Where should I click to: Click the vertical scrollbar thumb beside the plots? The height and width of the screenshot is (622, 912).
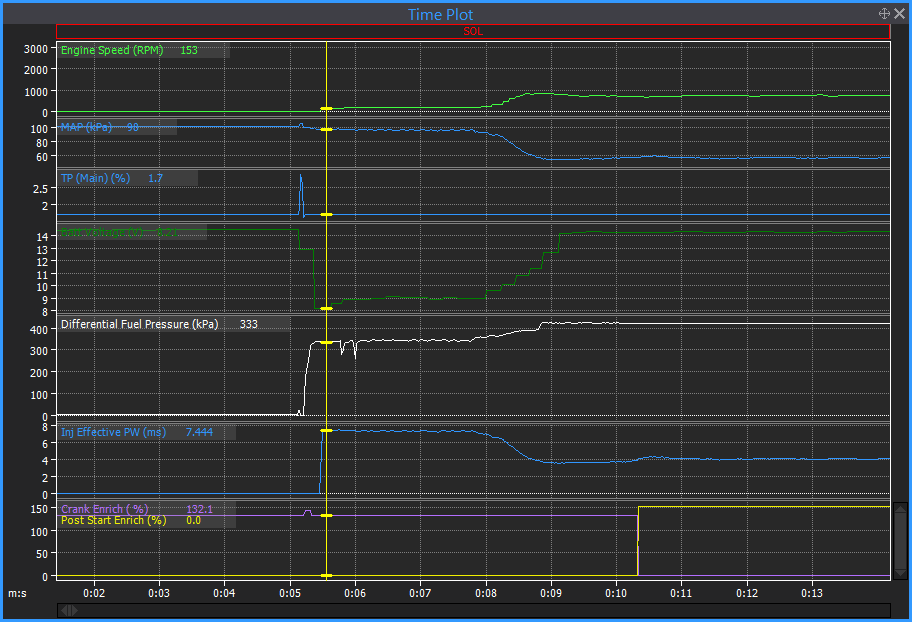click(900, 541)
